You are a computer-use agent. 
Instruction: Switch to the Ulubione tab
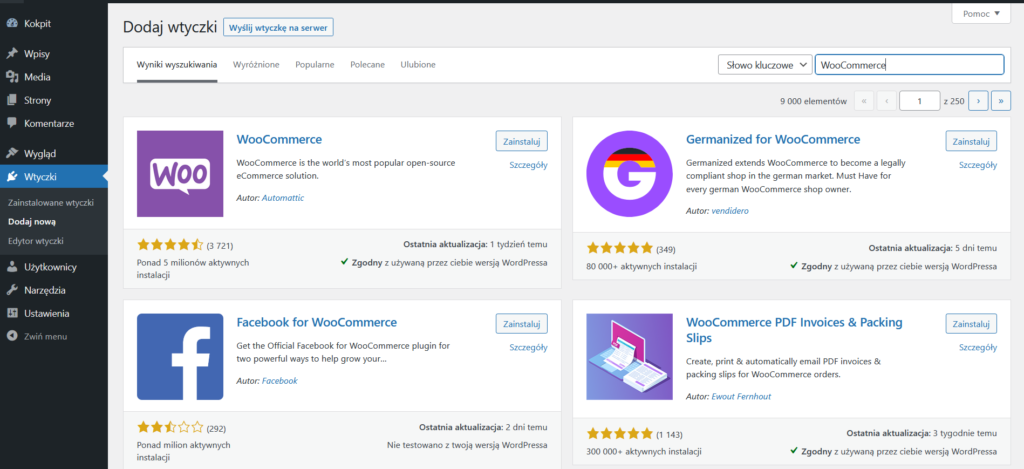click(418, 65)
